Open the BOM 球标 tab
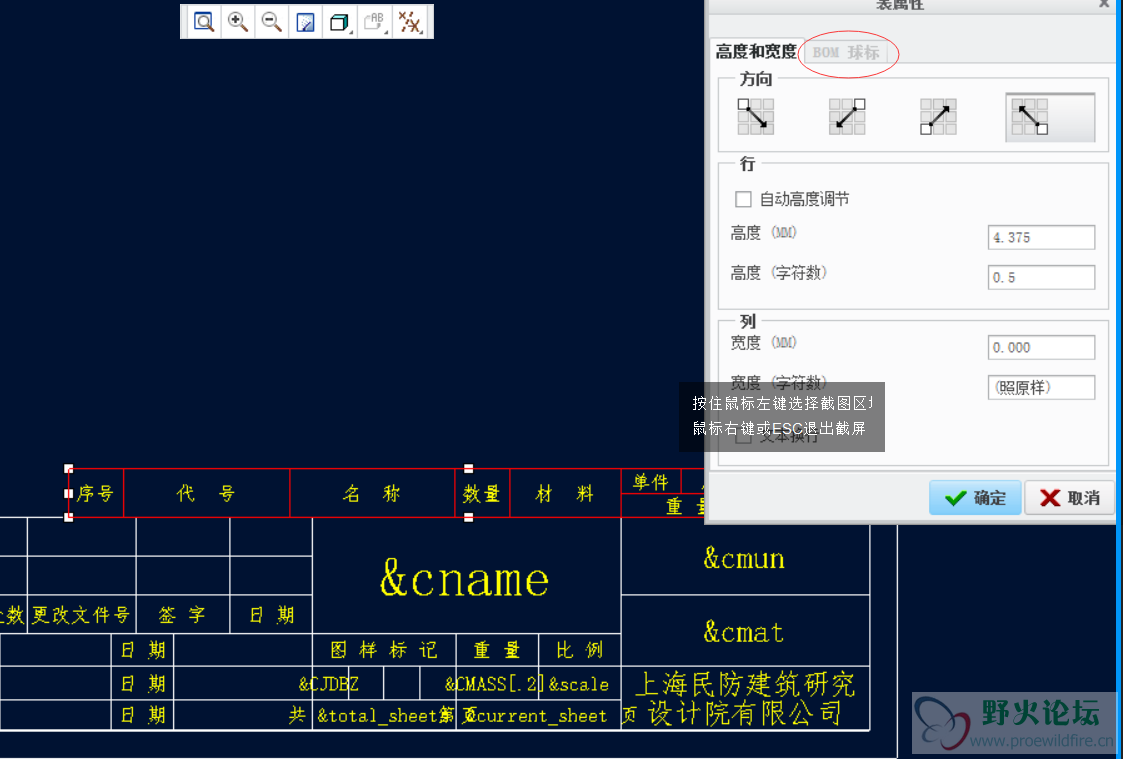Image resolution: width=1123 pixels, height=759 pixels. pos(846,52)
